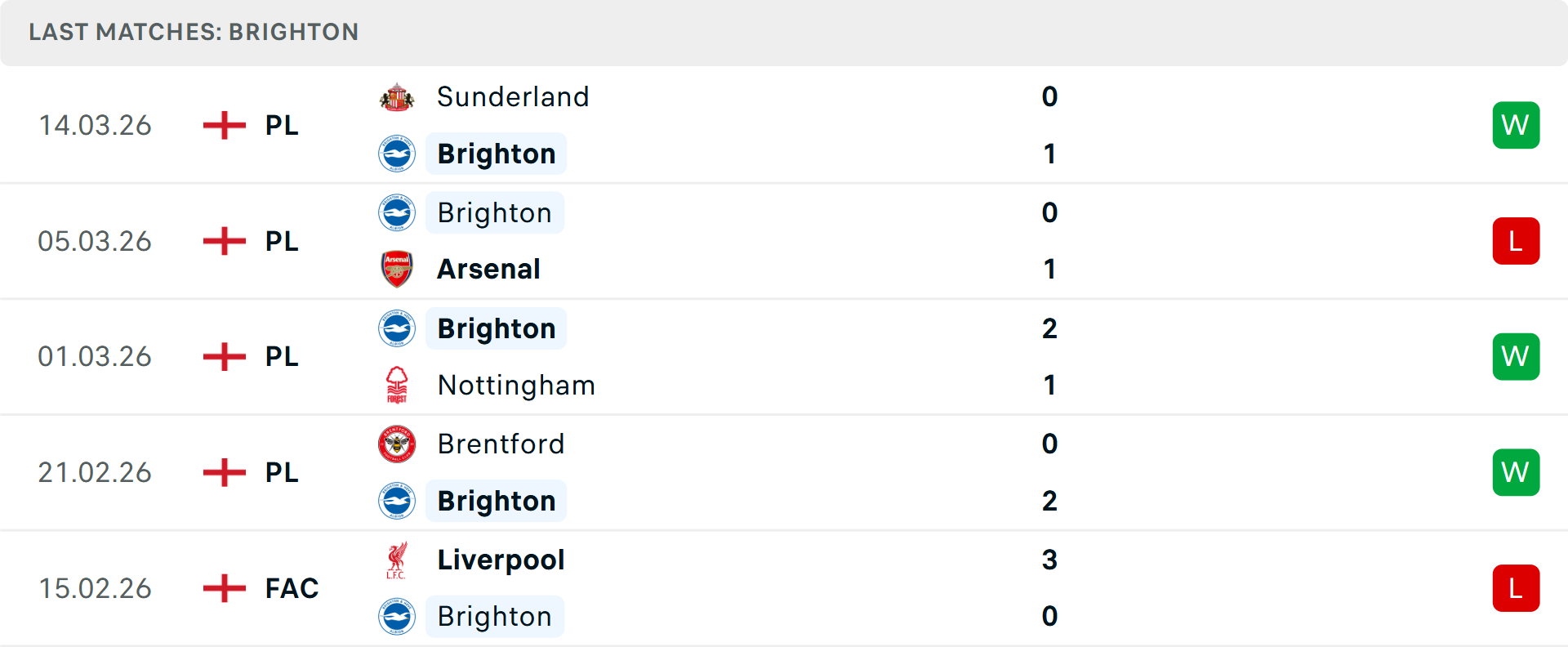Open the Brighton team page link
The image size is (1568, 647).
pos(496,154)
